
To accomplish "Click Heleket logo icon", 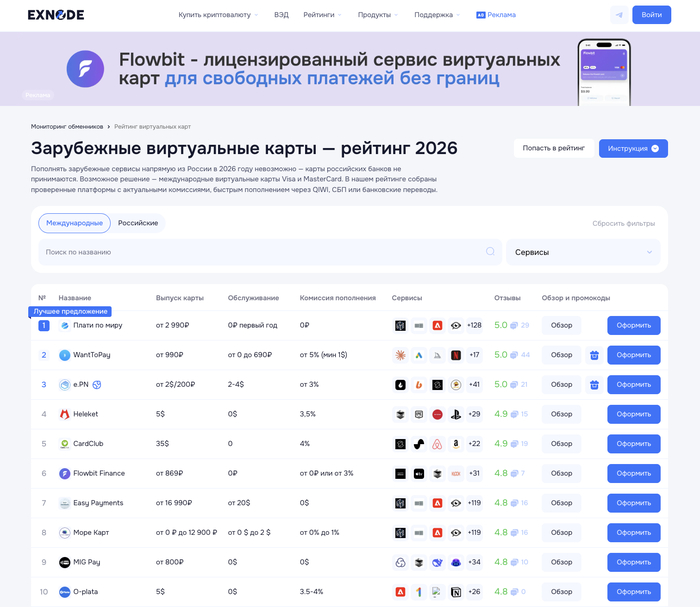I will click(65, 414).
